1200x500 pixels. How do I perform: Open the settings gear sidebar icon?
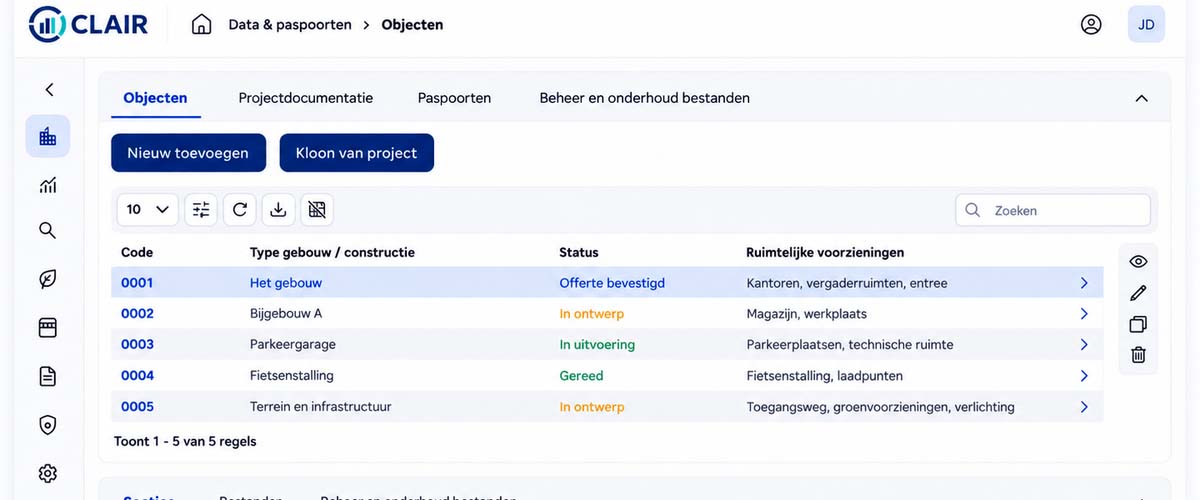48,473
